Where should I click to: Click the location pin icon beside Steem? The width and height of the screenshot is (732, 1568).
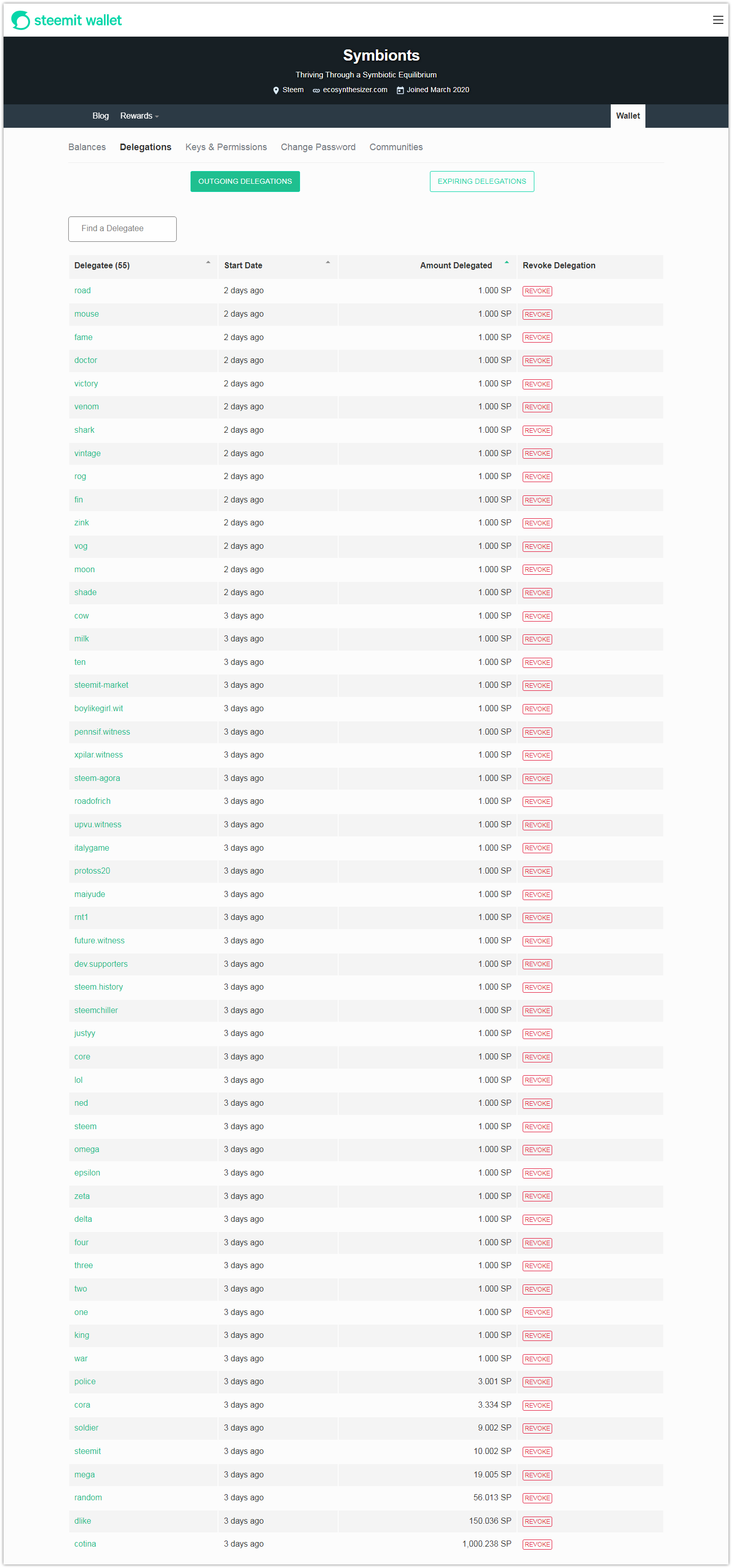[x=276, y=90]
